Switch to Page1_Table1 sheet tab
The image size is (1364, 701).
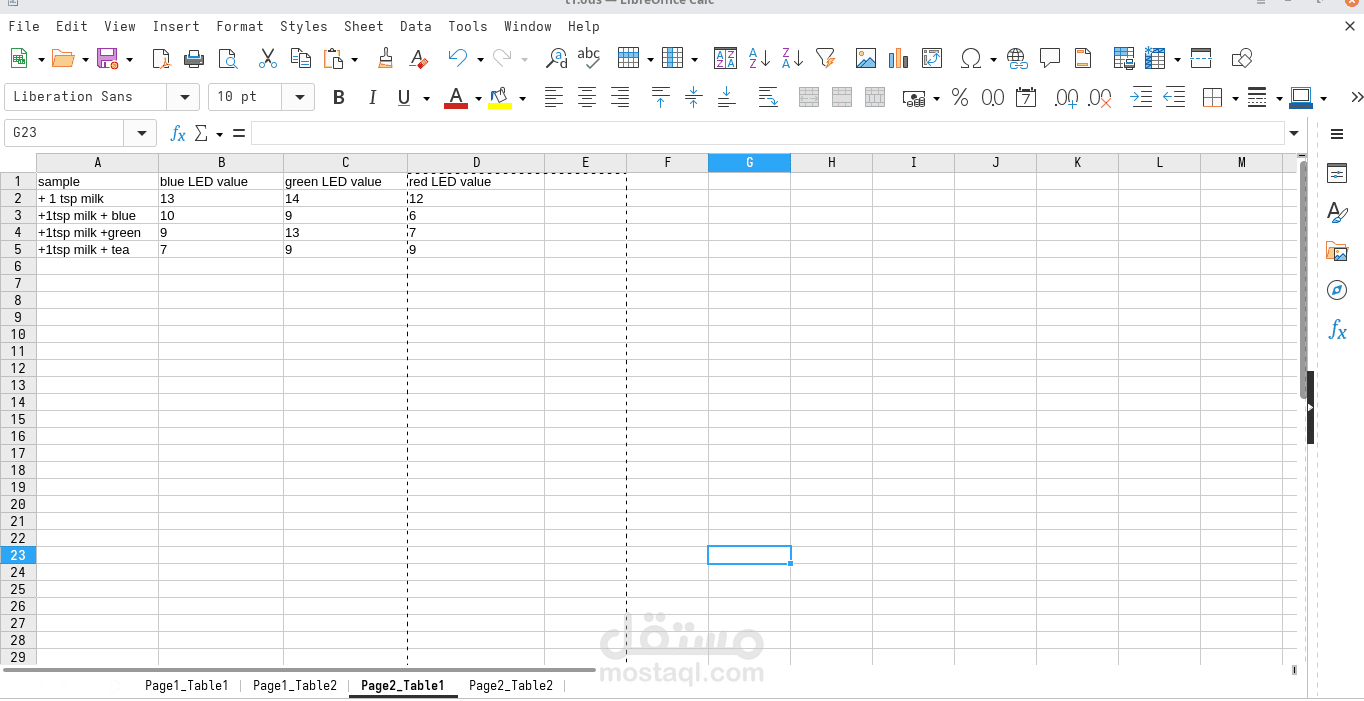tap(187, 685)
